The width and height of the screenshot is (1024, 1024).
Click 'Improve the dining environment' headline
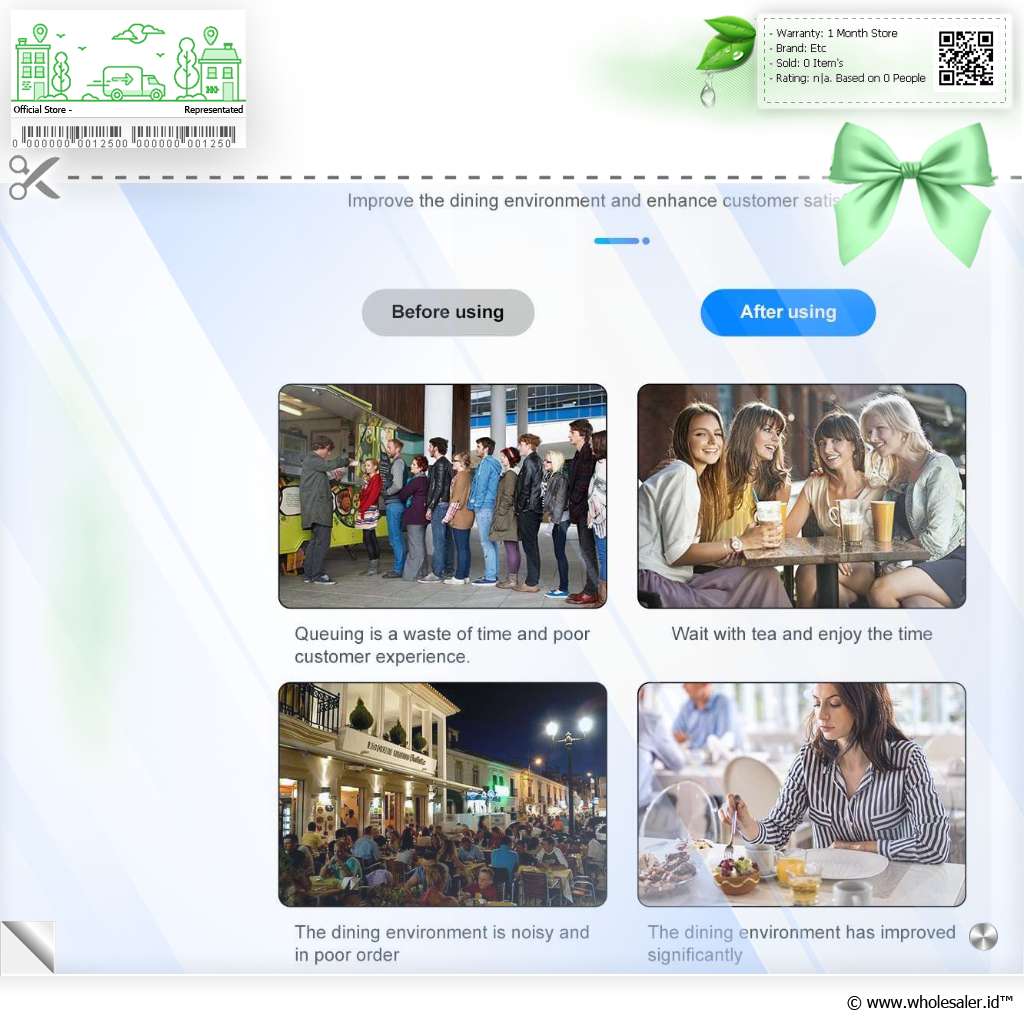pos(591,200)
